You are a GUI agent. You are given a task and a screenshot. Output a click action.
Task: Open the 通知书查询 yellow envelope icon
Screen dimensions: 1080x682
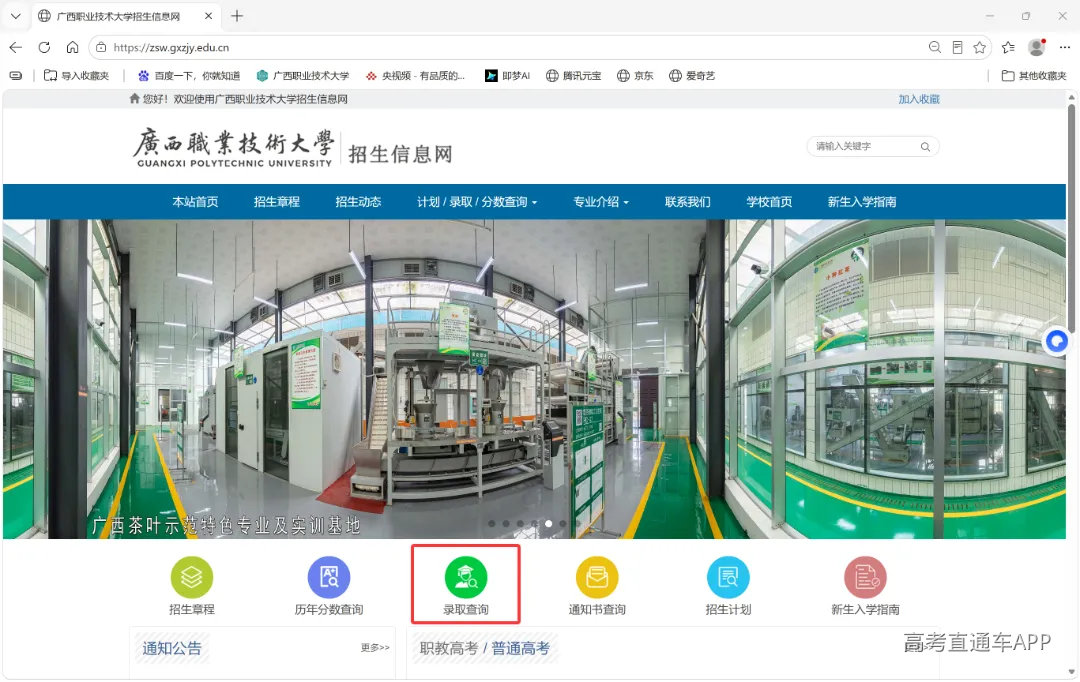tap(596, 577)
